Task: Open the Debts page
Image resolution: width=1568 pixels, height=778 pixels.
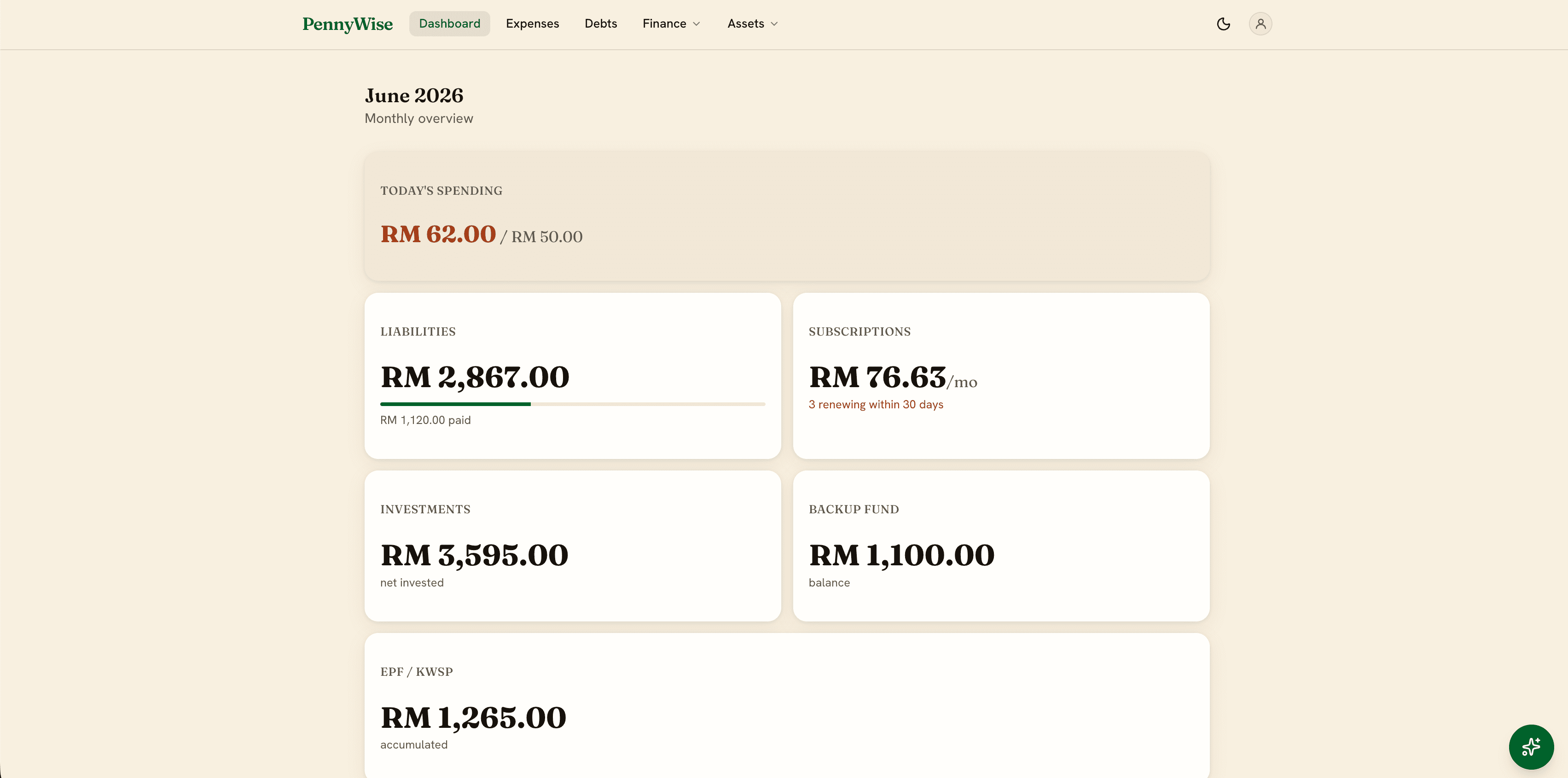Action: coord(600,24)
